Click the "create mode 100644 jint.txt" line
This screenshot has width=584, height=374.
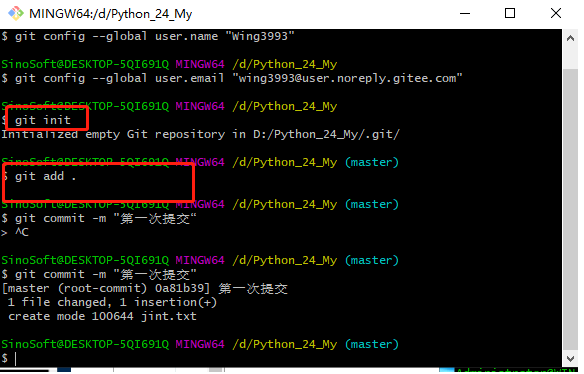click(102, 316)
